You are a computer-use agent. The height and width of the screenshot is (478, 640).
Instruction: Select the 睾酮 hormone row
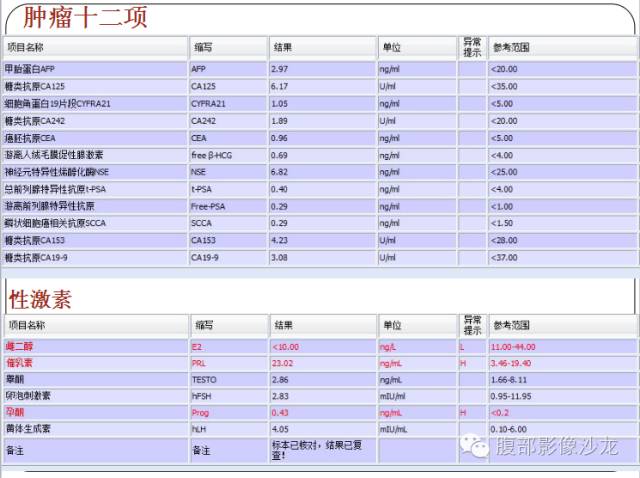point(15,379)
